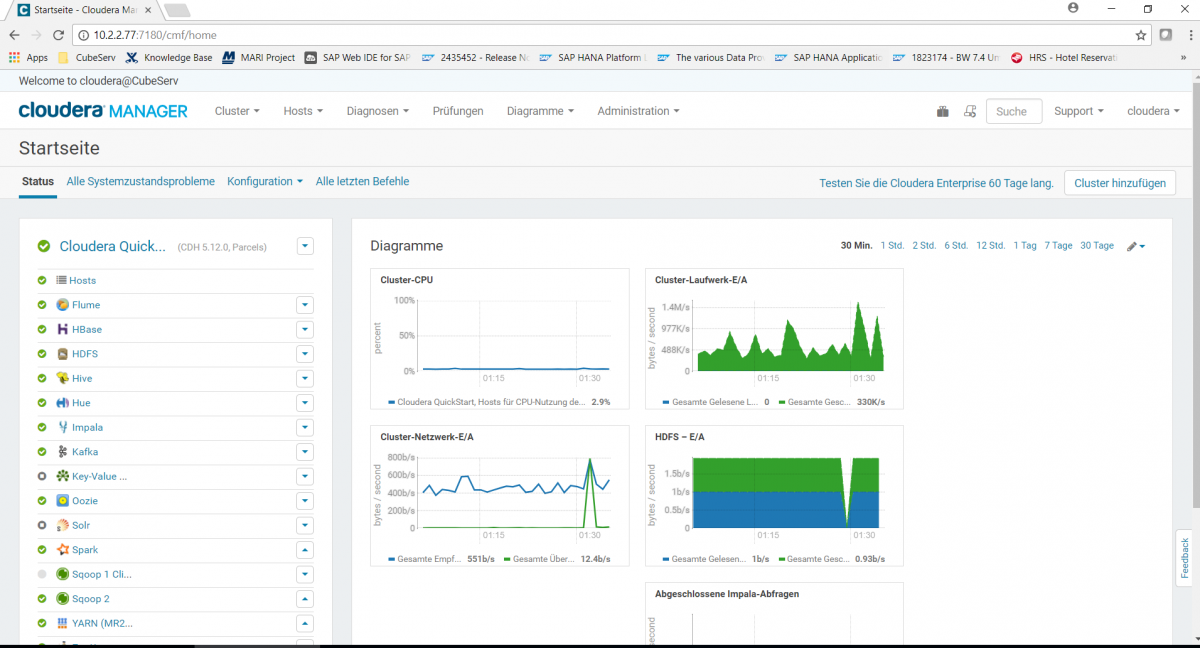Expand the dropdown next to Flume

click(305, 304)
